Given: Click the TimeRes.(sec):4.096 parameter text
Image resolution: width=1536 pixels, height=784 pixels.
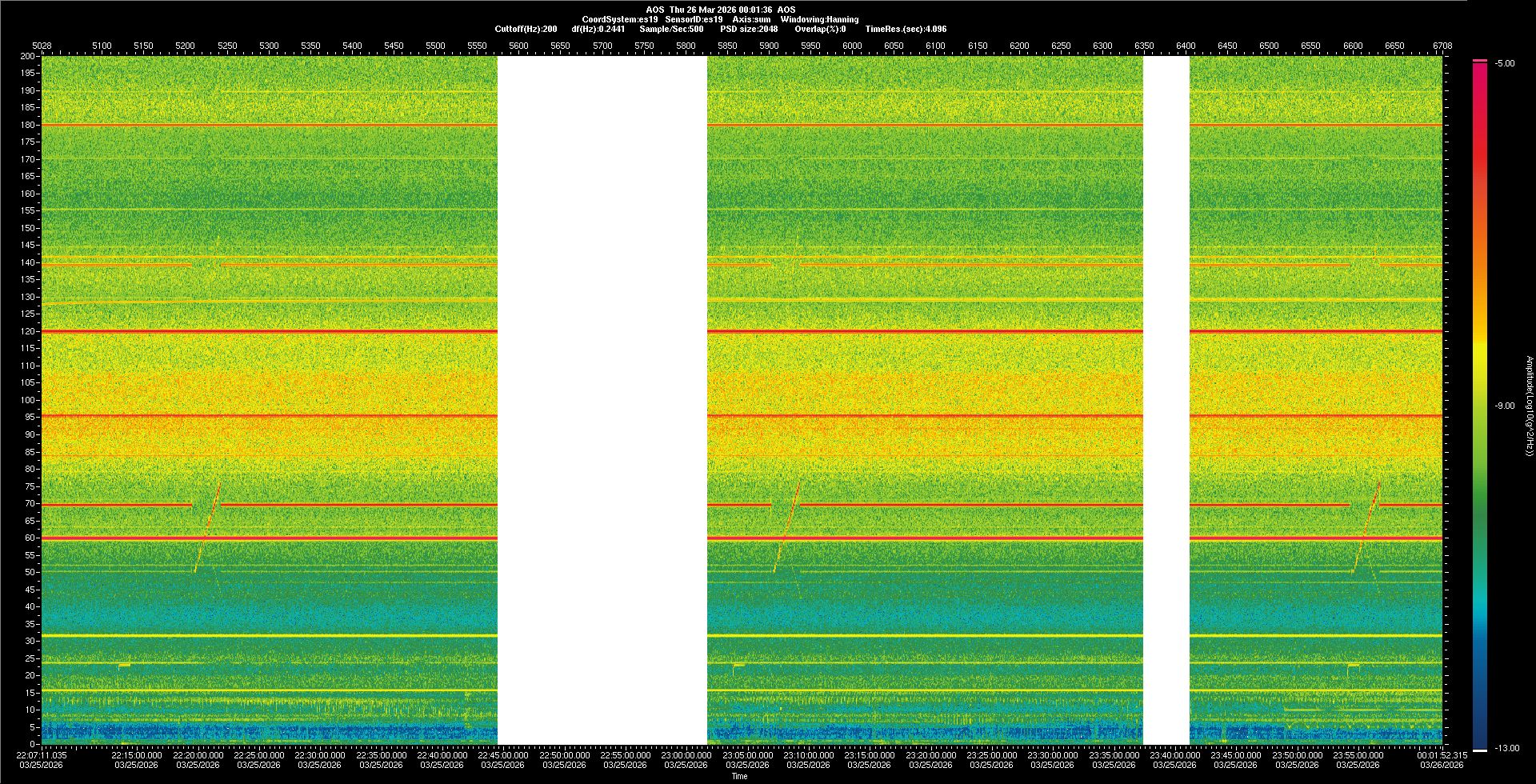Looking at the screenshot, I should [906, 29].
